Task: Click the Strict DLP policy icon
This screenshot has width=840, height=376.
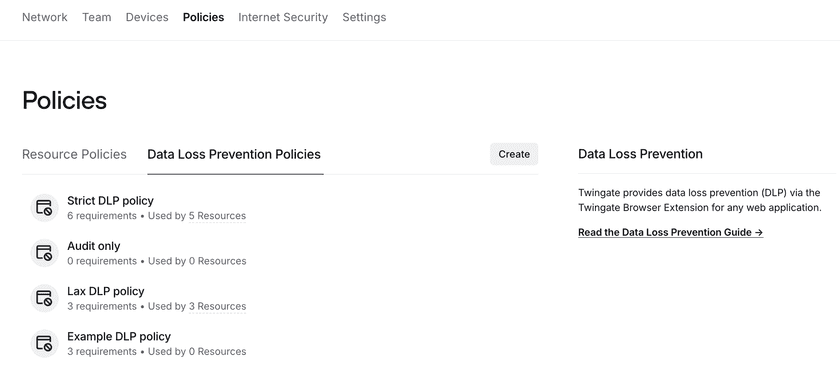Action: (44, 208)
